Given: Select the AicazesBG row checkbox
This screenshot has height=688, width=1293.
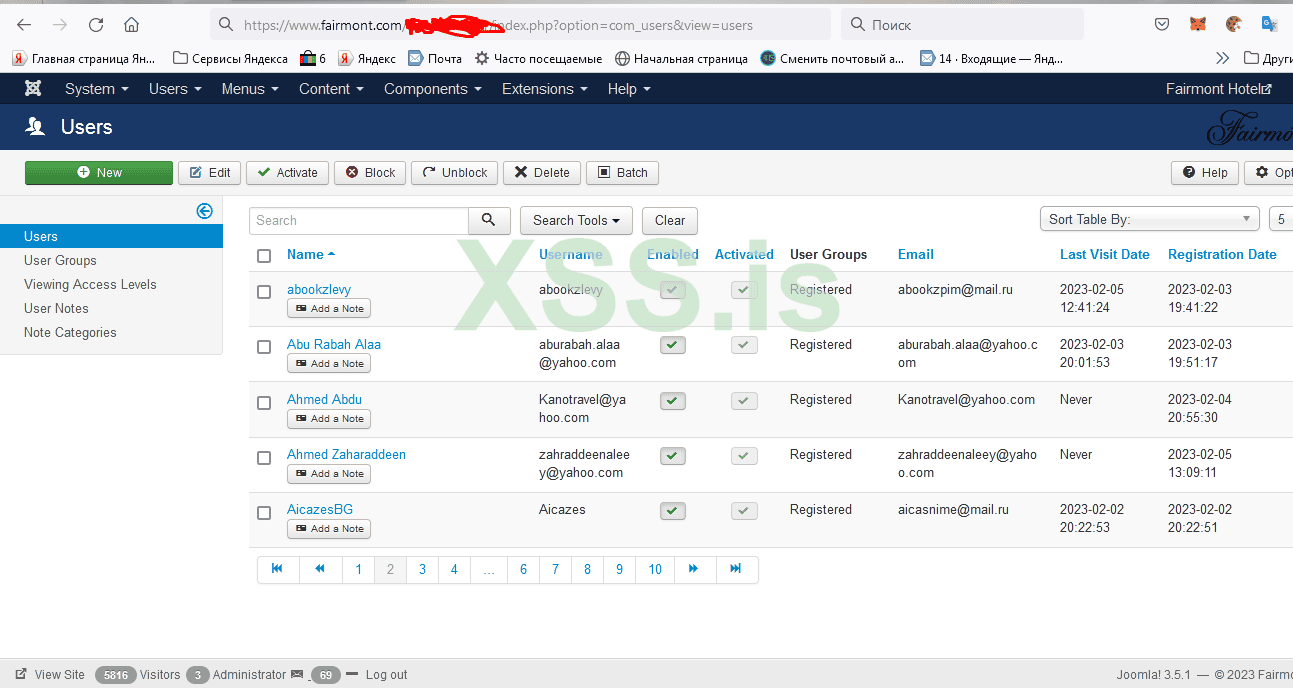Looking at the screenshot, I should pyautogui.click(x=264, y=513).
